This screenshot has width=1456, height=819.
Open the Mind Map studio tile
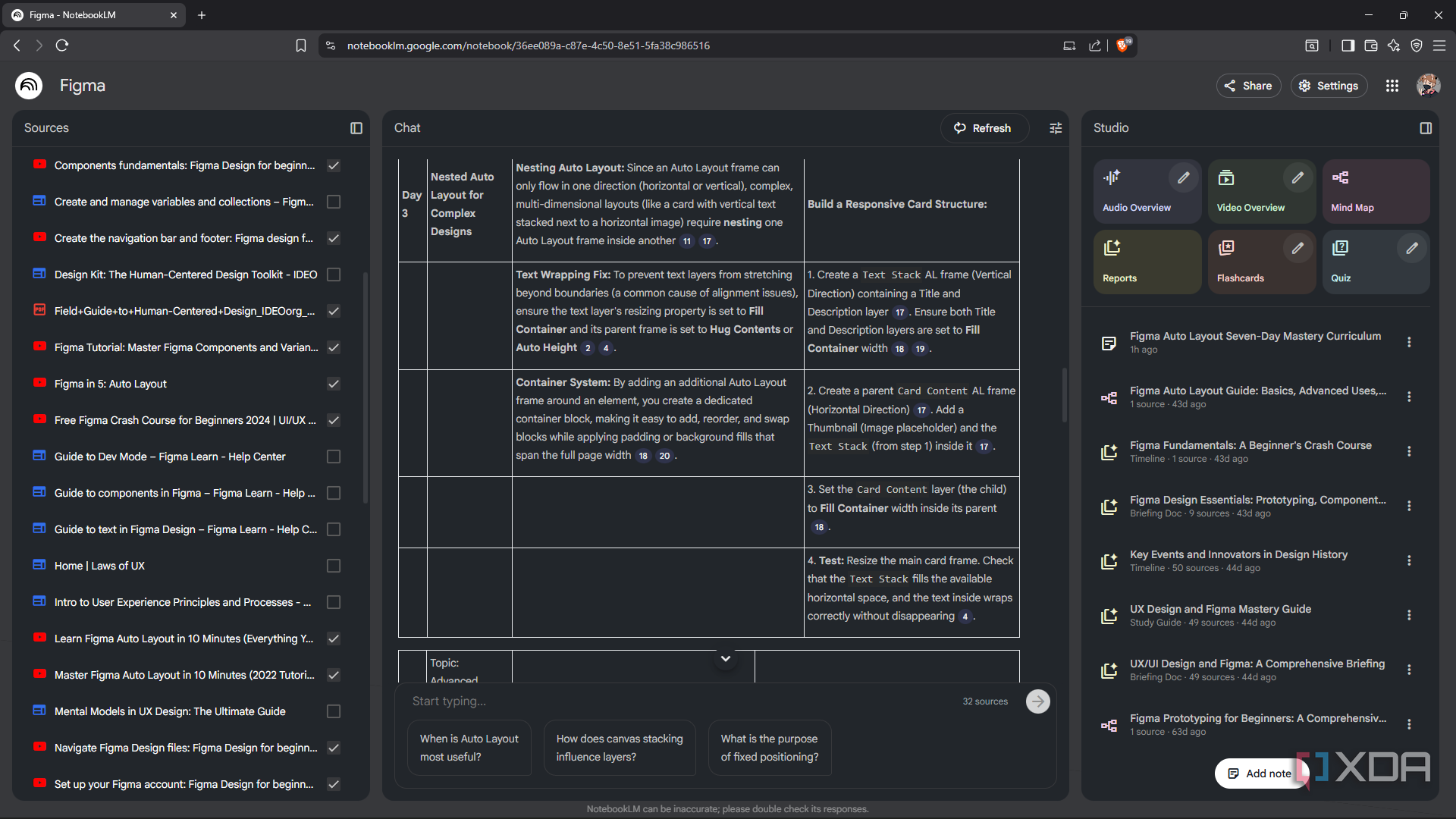[1376, 191]
